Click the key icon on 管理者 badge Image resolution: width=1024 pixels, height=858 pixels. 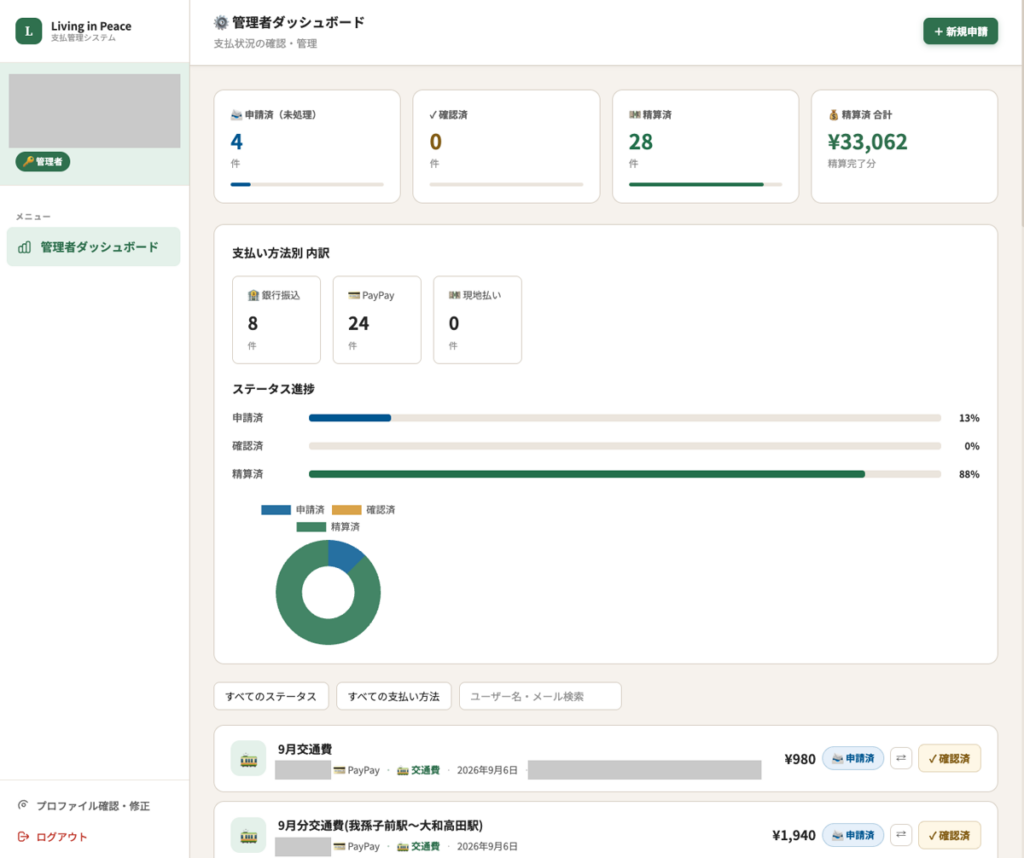(x=28, y=161)
